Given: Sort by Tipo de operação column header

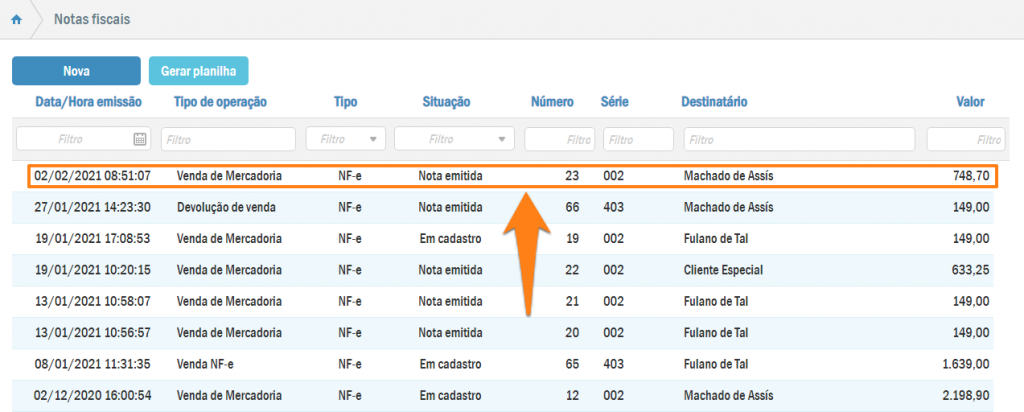Looking at the screenshot, I should click(x=220, y=102).
